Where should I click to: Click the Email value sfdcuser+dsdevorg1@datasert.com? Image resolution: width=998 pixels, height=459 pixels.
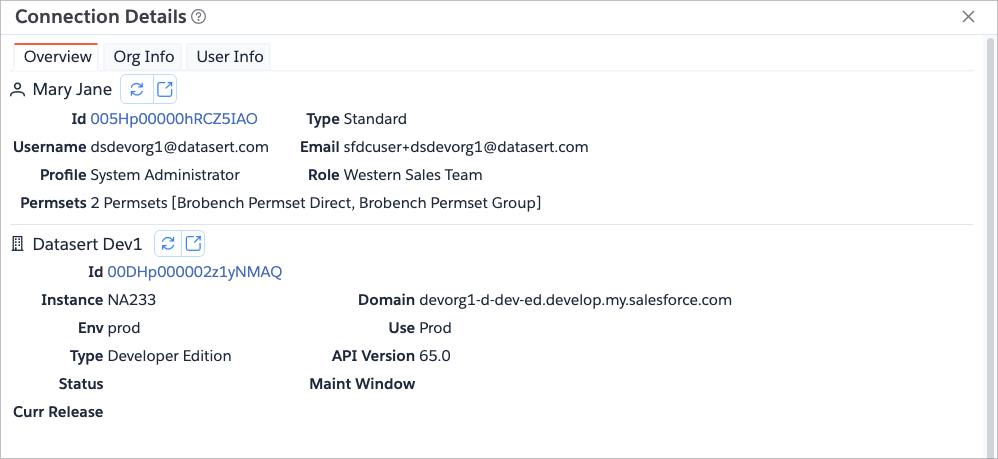point(466,147)
